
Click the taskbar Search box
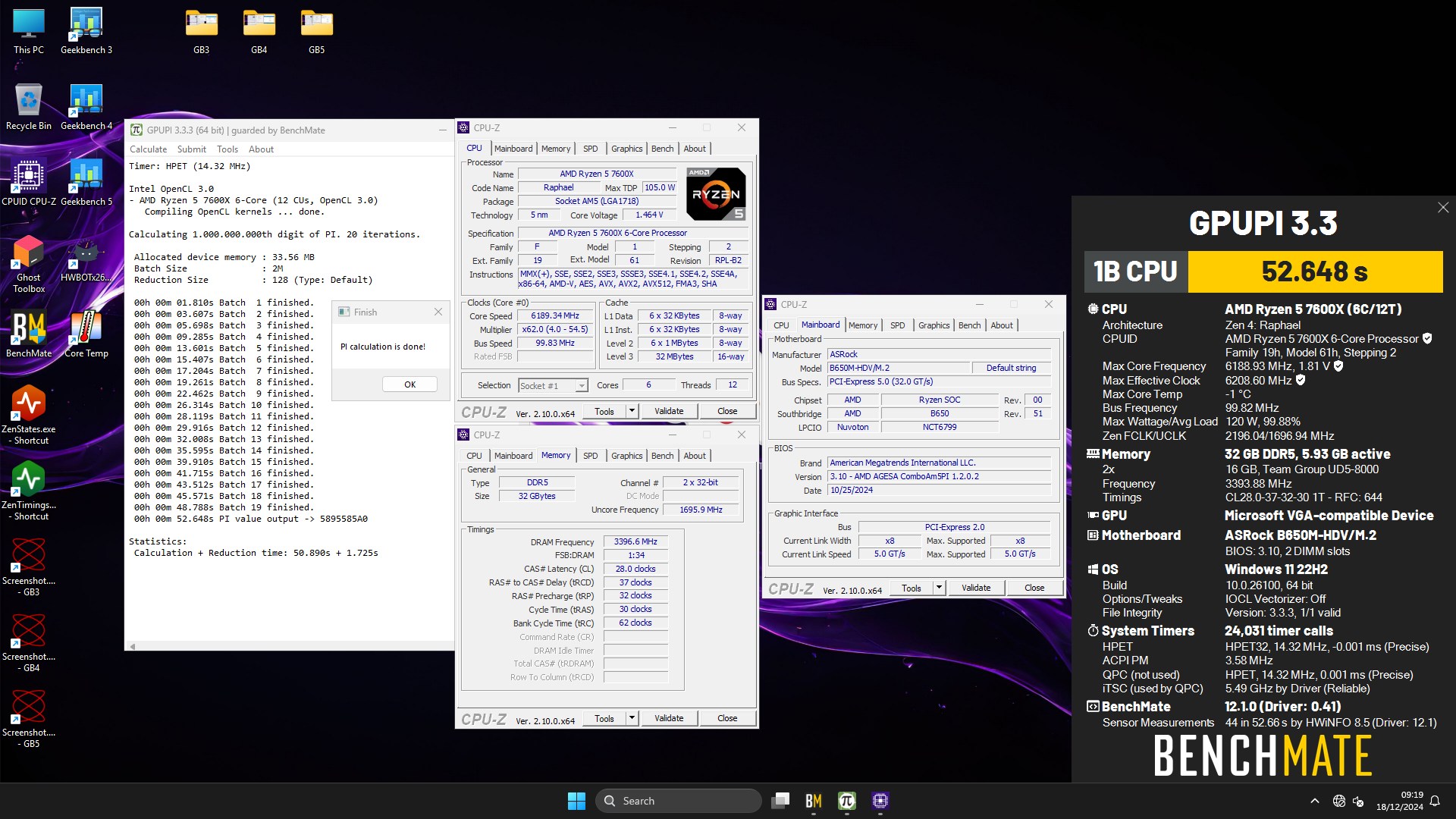coord(679,801)
